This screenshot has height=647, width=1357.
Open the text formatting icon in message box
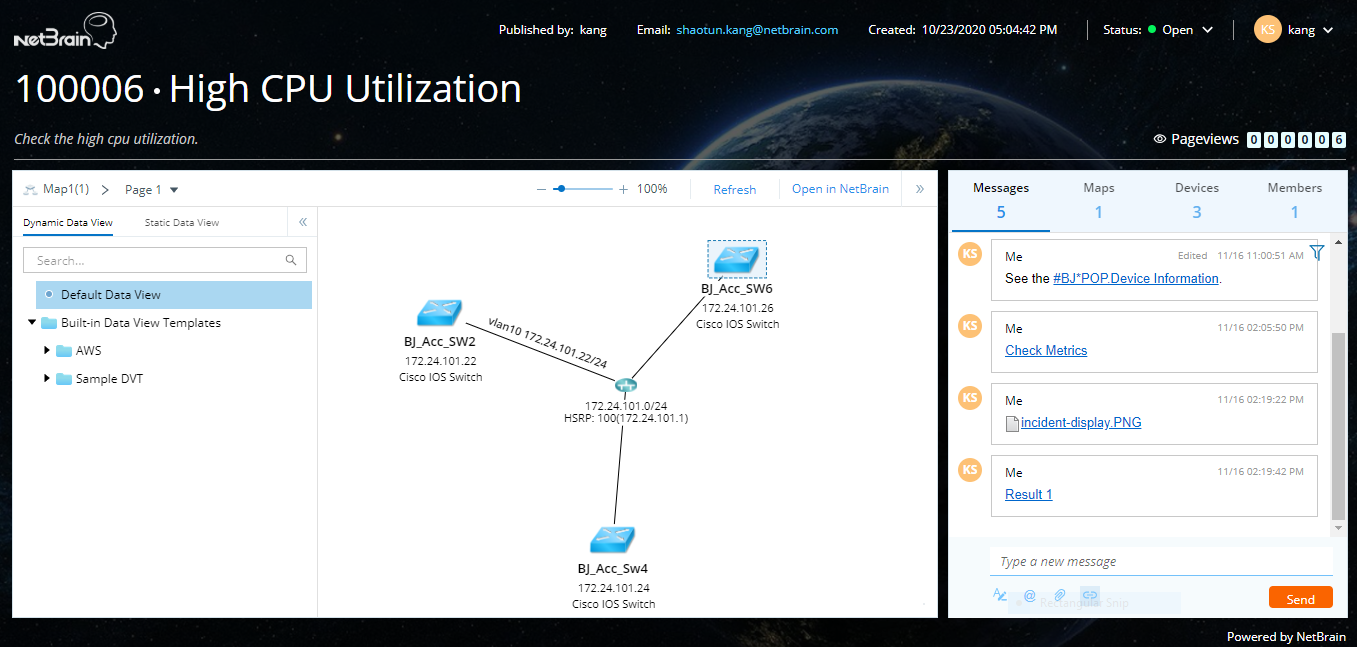[x=1000, y=595]
